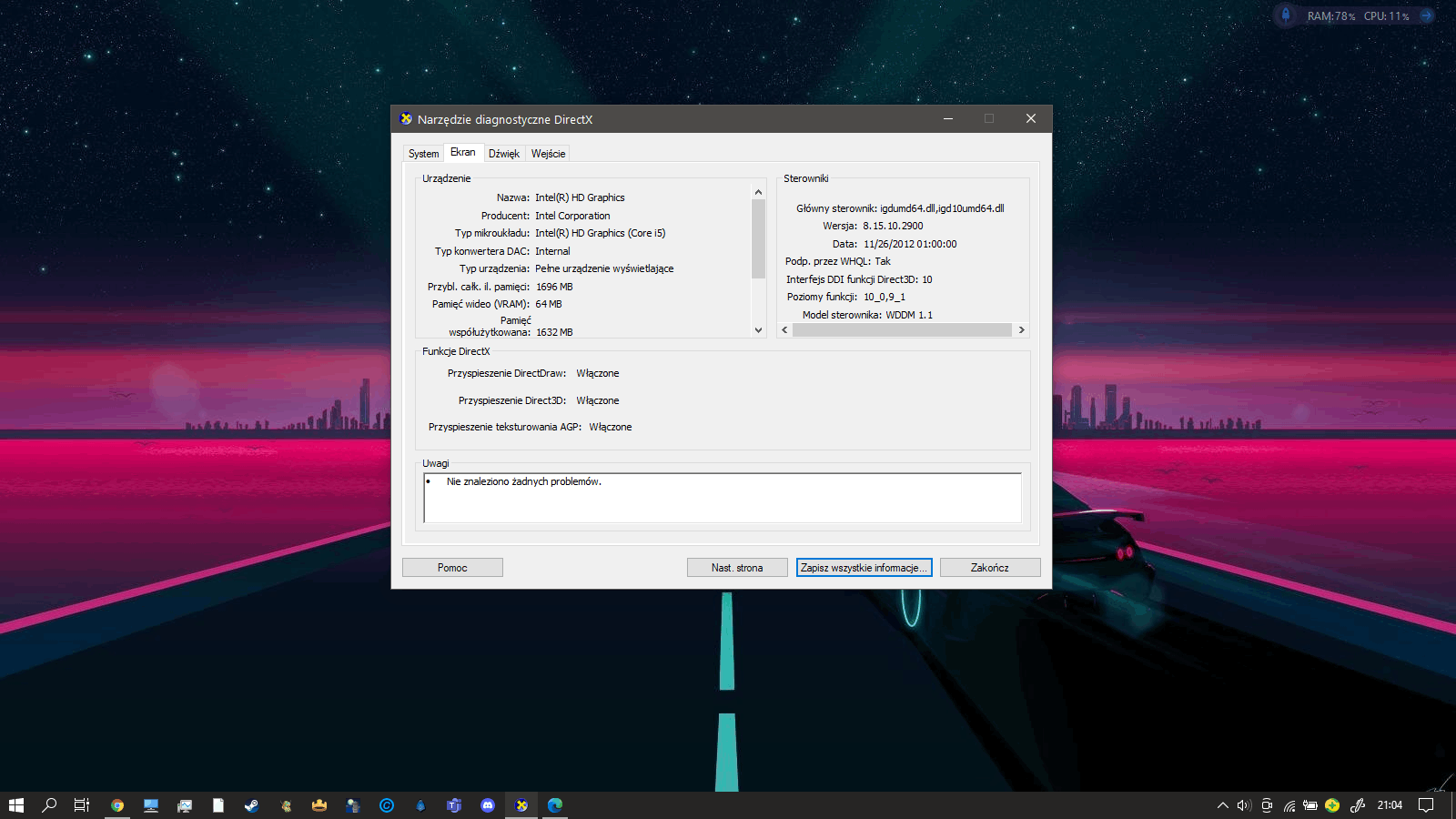Open Microsoft Teams from the taskbar
The image size is (1456, 819).
pos(454,805)
